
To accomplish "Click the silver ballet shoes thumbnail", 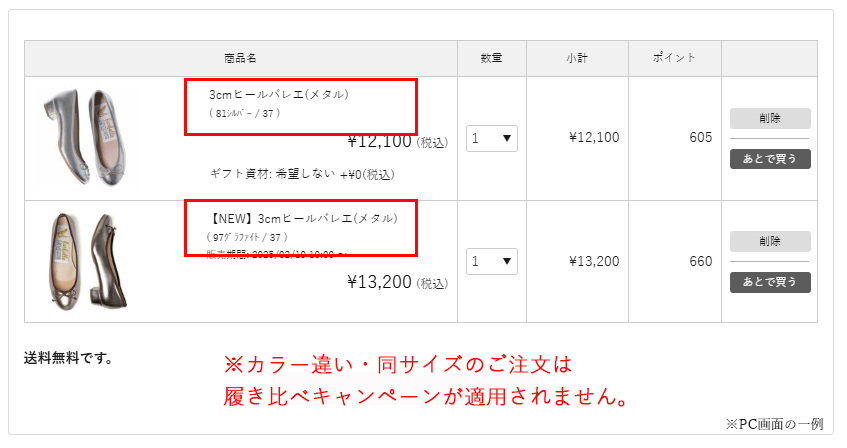I will pos(91,138).
